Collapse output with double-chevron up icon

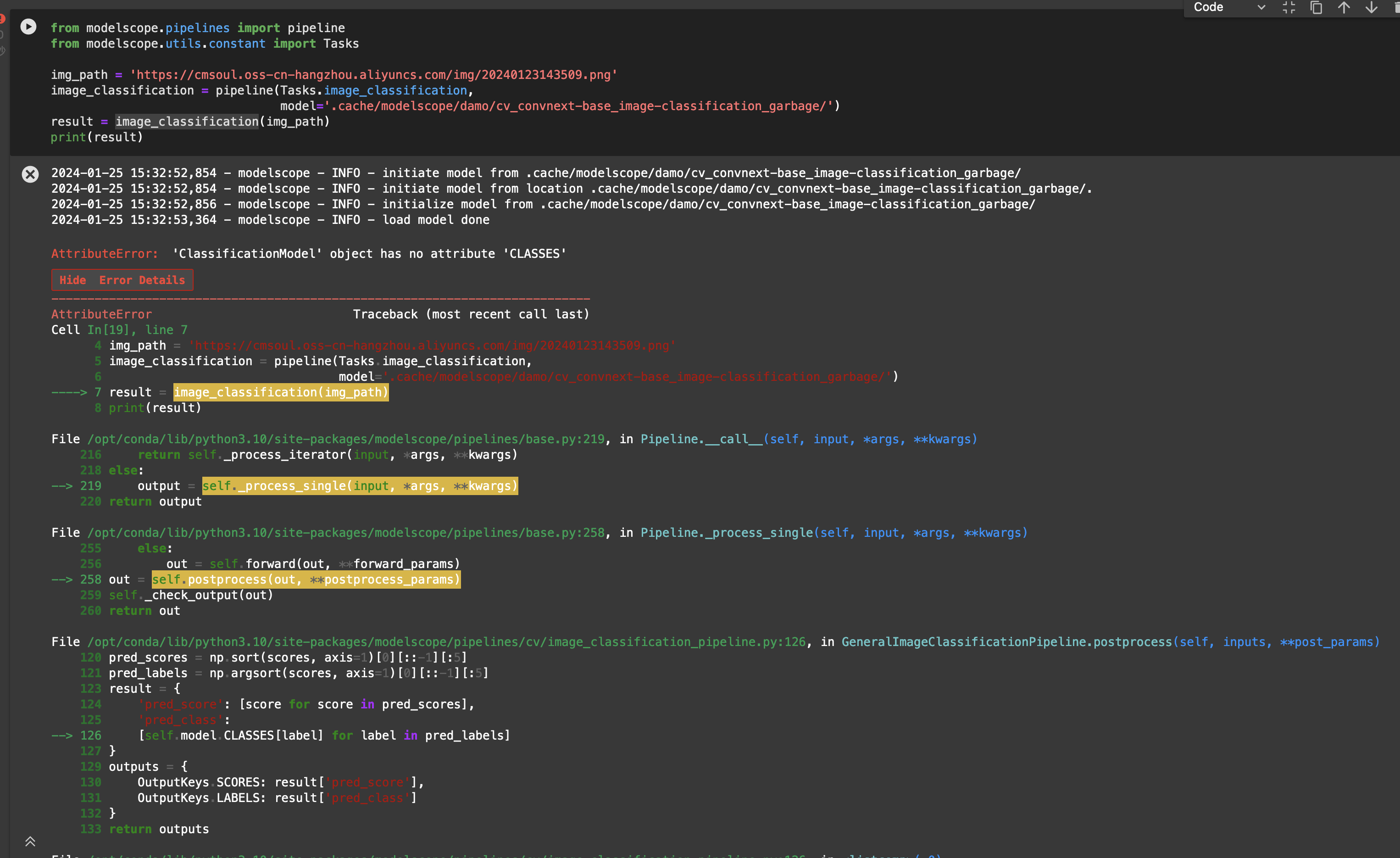[30, 841]
